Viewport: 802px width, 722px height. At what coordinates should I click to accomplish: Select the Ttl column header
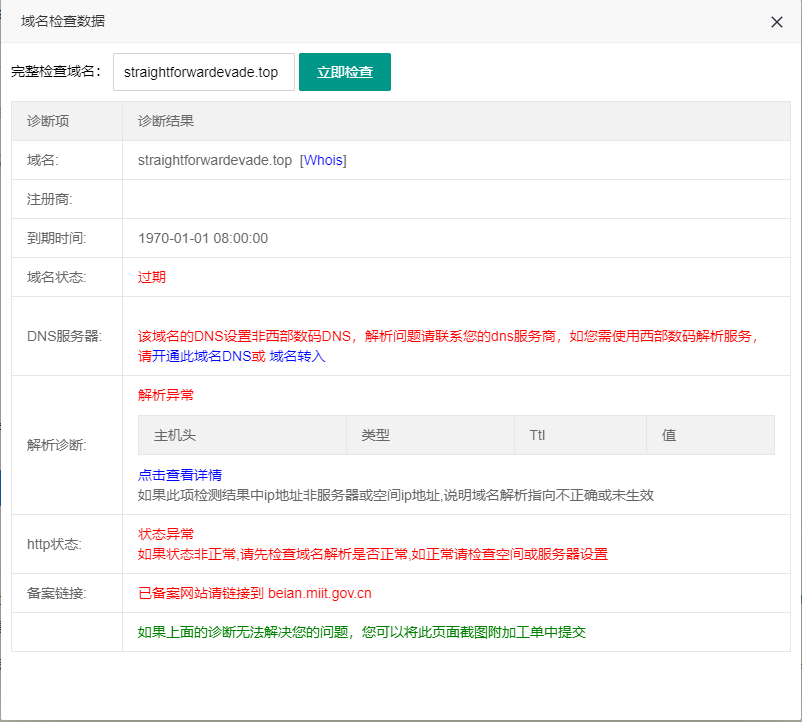537,436
